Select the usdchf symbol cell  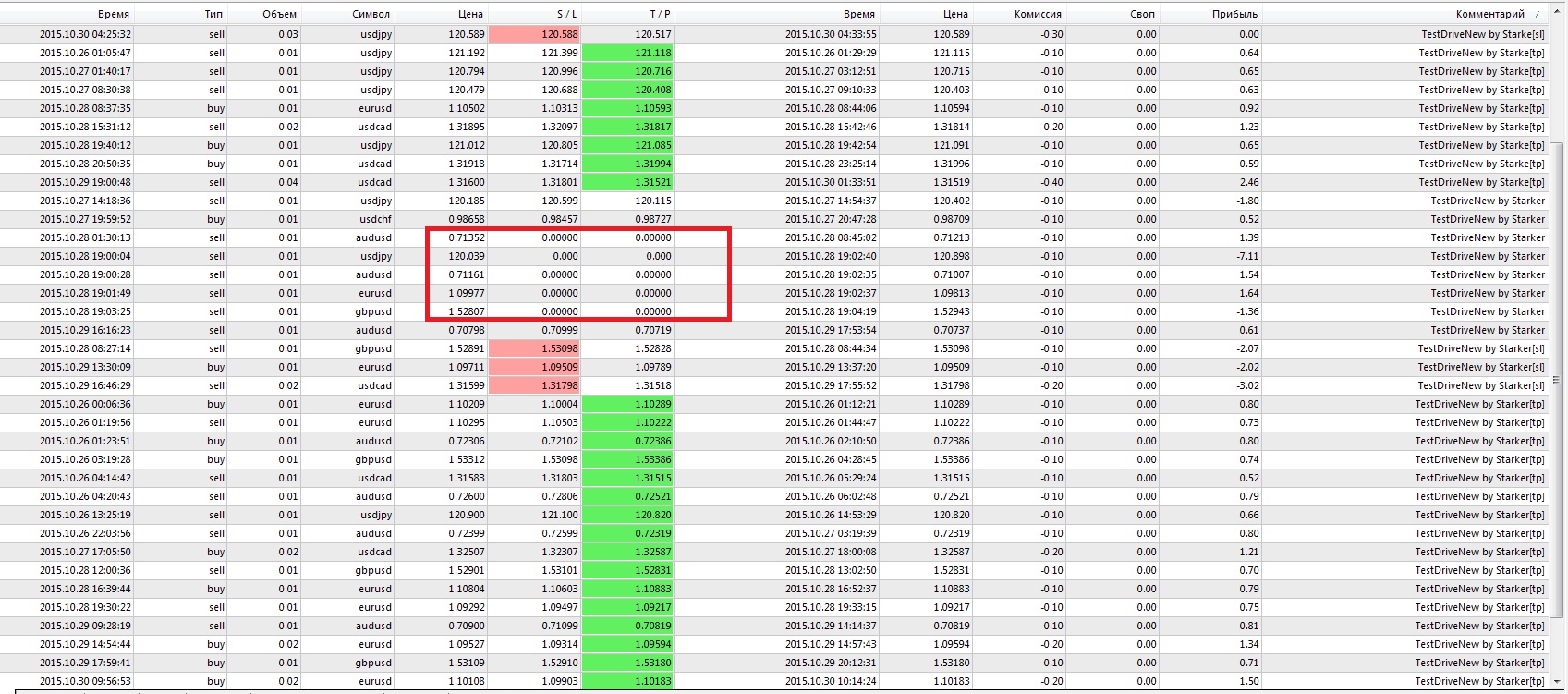click(x=375, y=219)
